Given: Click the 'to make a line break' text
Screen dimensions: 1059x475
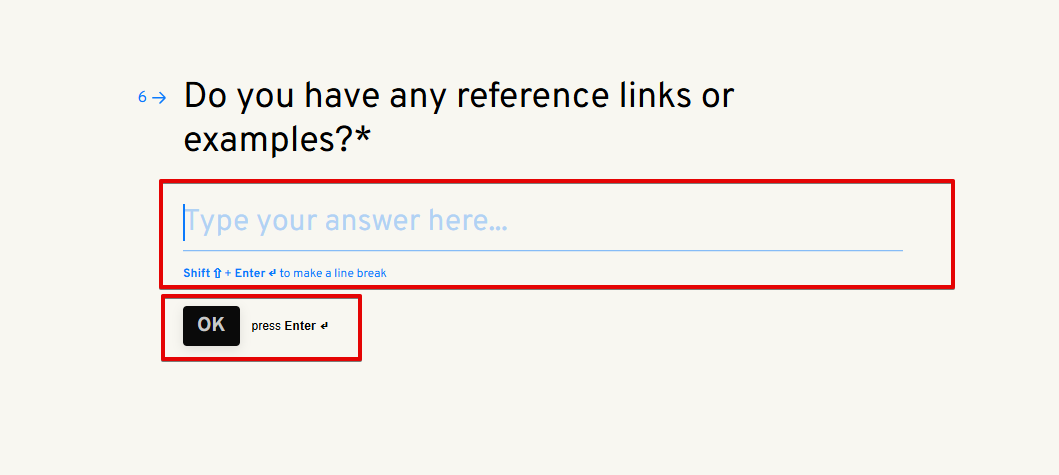Looking at the screenshot, I should [x=333, y=273].
